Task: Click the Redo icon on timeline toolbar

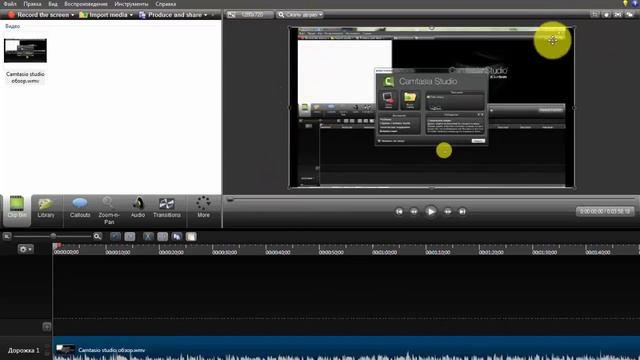Action: (130, 236)
